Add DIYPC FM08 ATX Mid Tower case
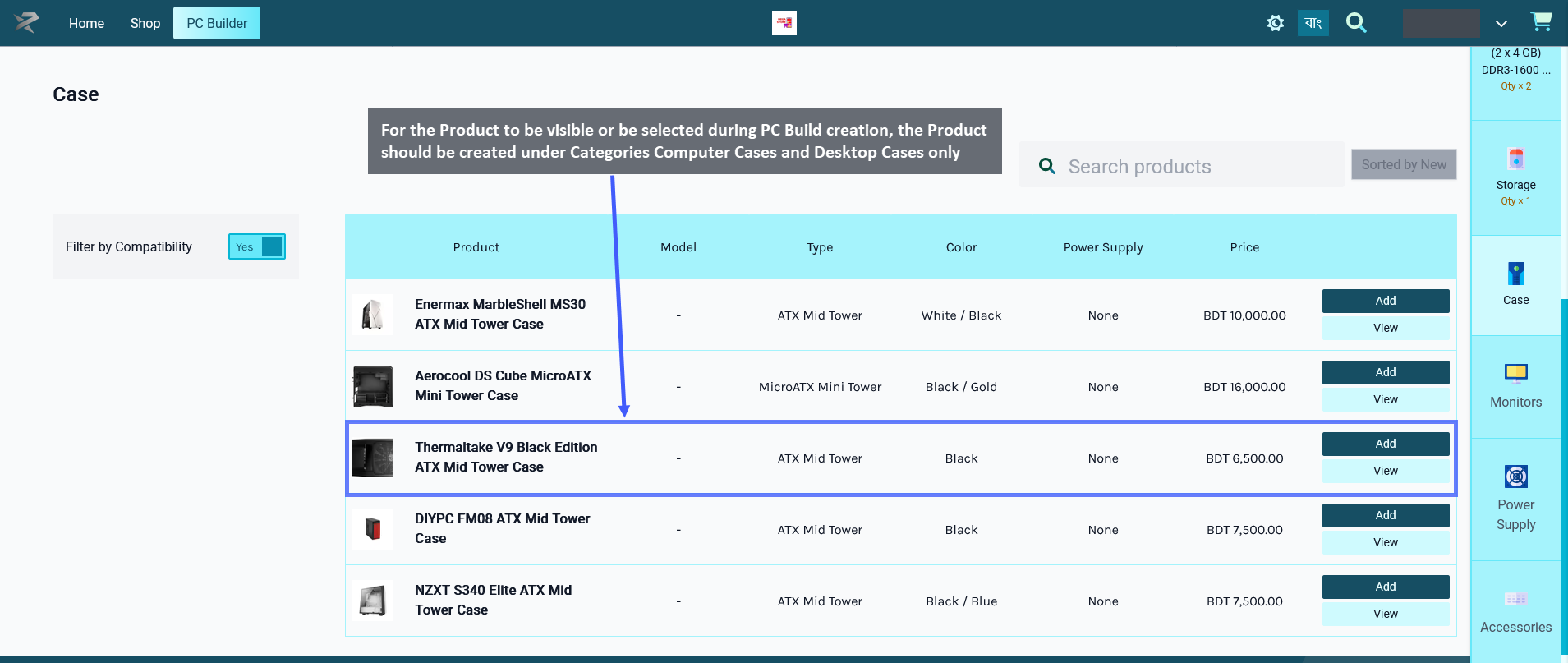 1386,515
